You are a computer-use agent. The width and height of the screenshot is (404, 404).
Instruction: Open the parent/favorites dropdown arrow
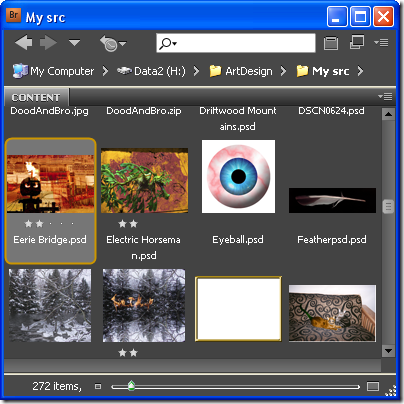click(74, 43)
